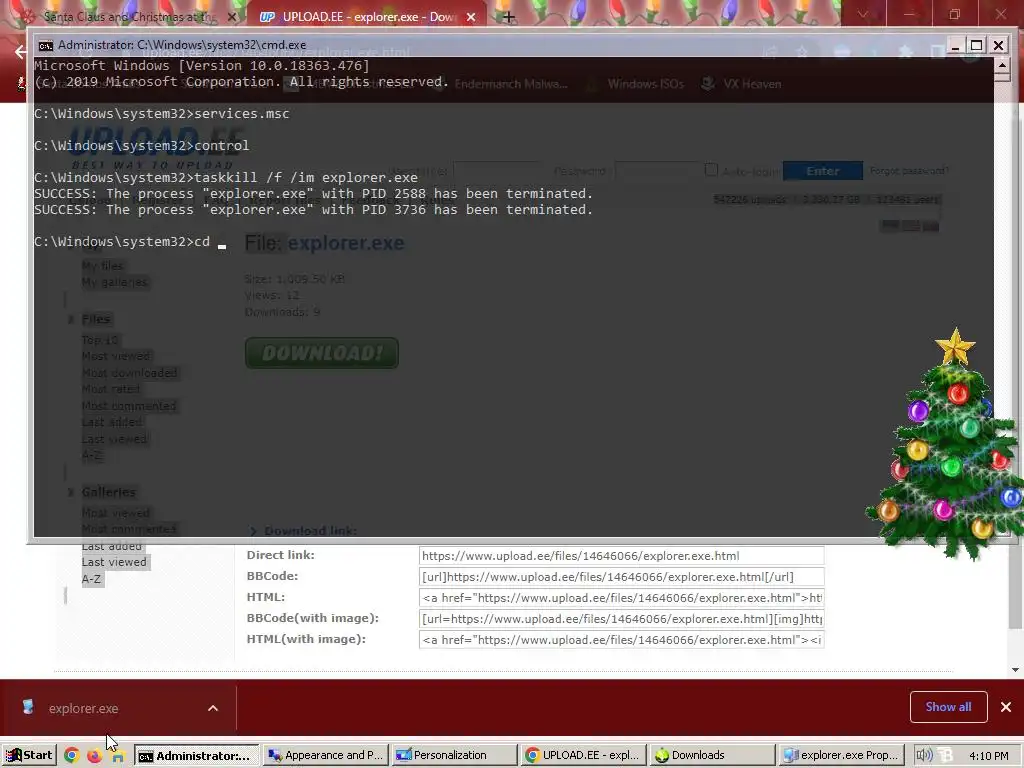Select the HTML(with image) code field

(621, 639)
